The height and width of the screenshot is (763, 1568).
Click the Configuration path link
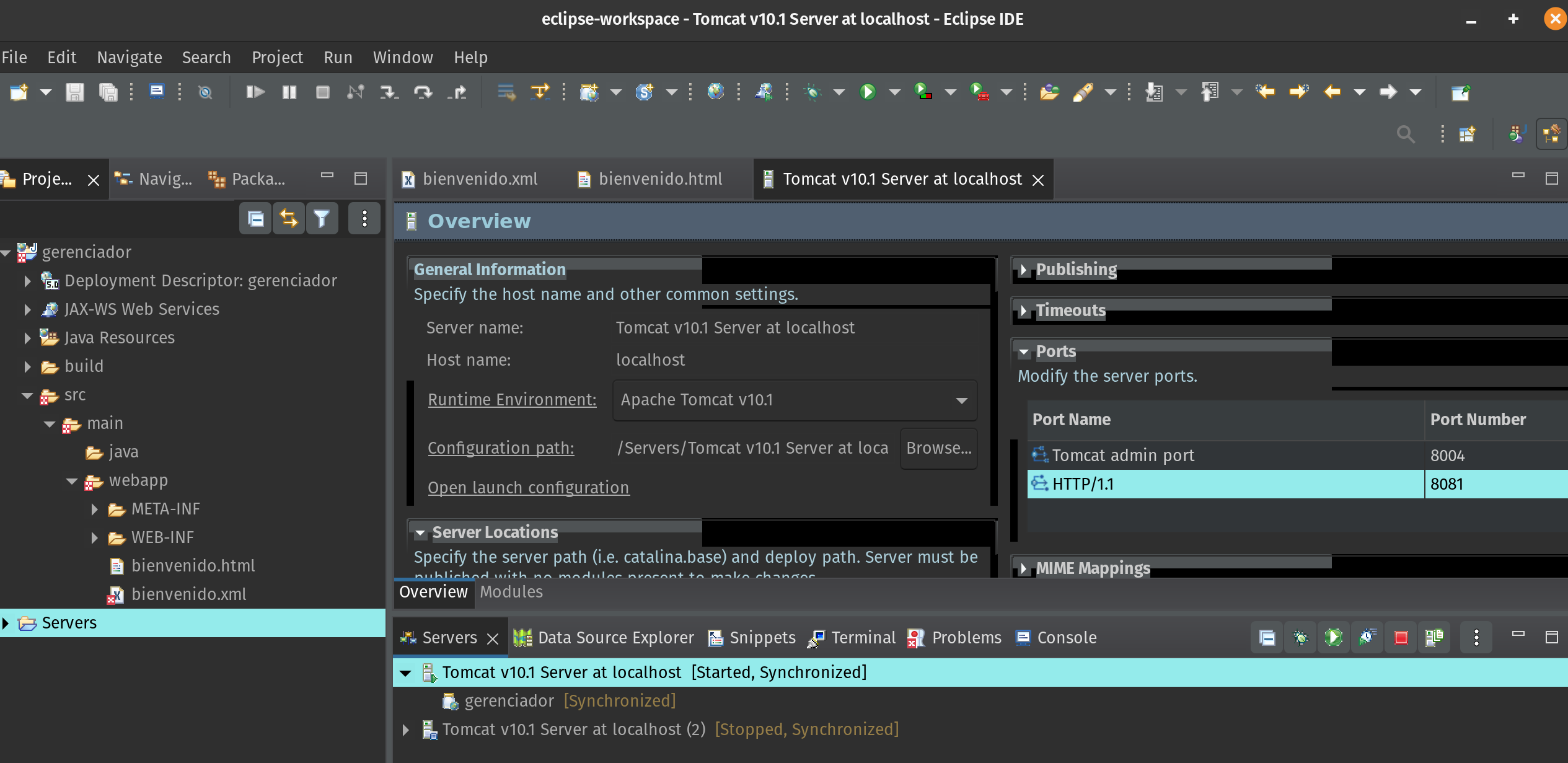coord(501,449)
